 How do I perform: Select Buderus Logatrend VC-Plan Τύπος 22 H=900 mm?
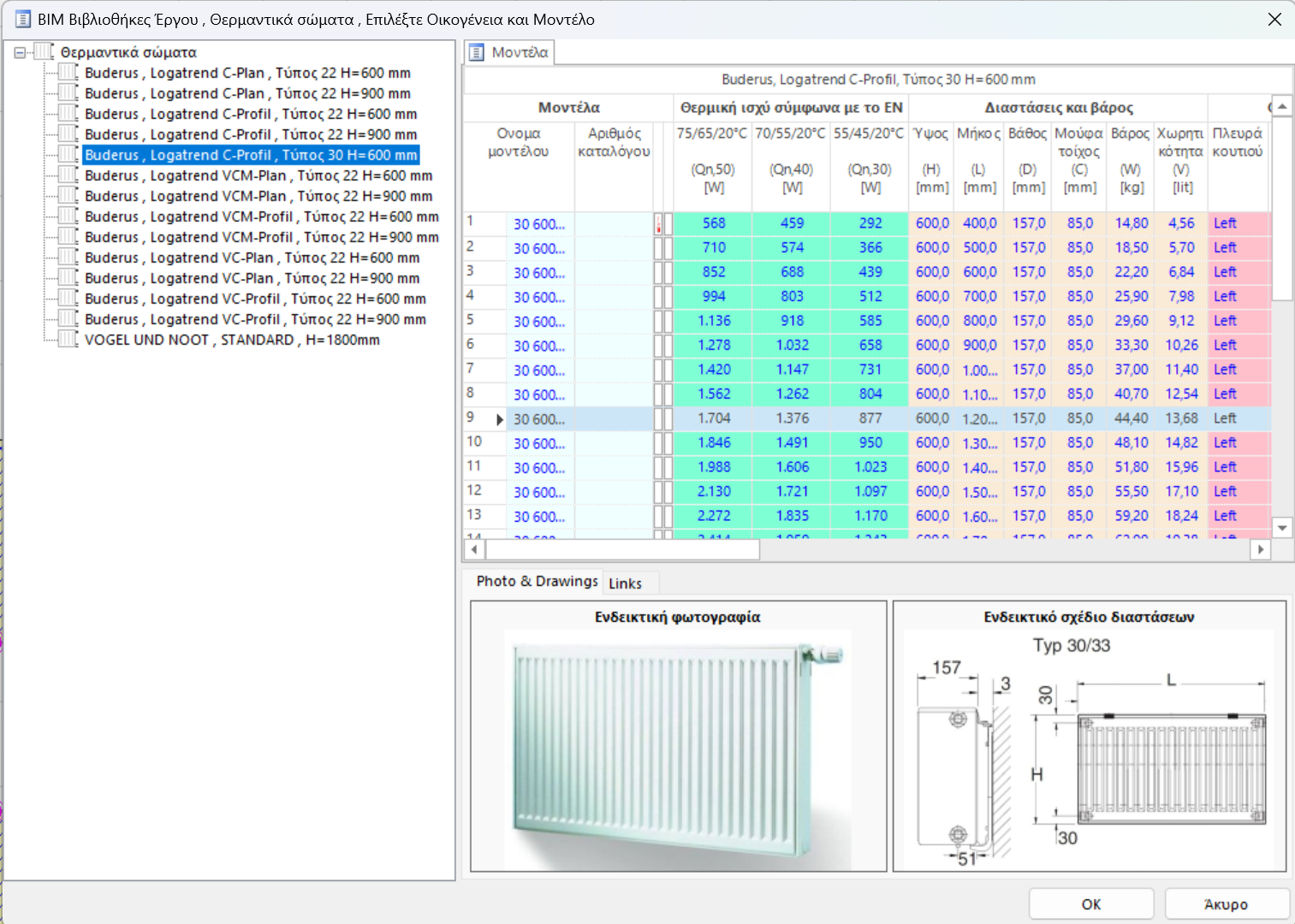pyautogui.click(x=252, y=278)
